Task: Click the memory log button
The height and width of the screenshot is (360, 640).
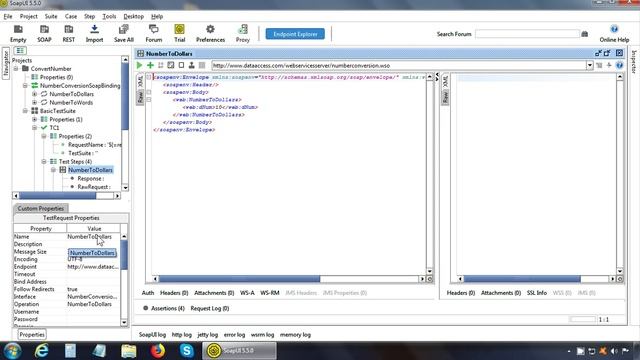Action: point(295,335)
